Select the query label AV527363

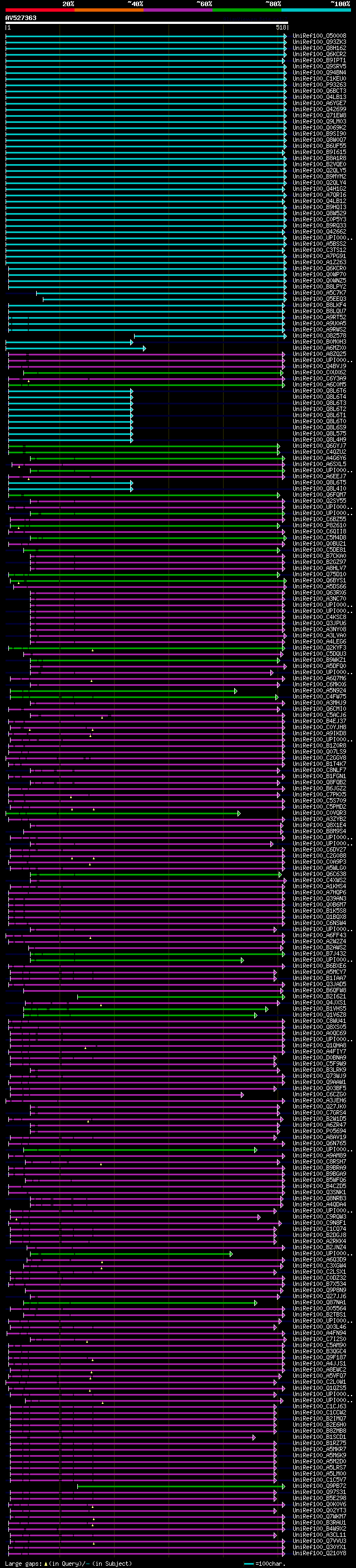pyautogui.click(x=21, y=18)
